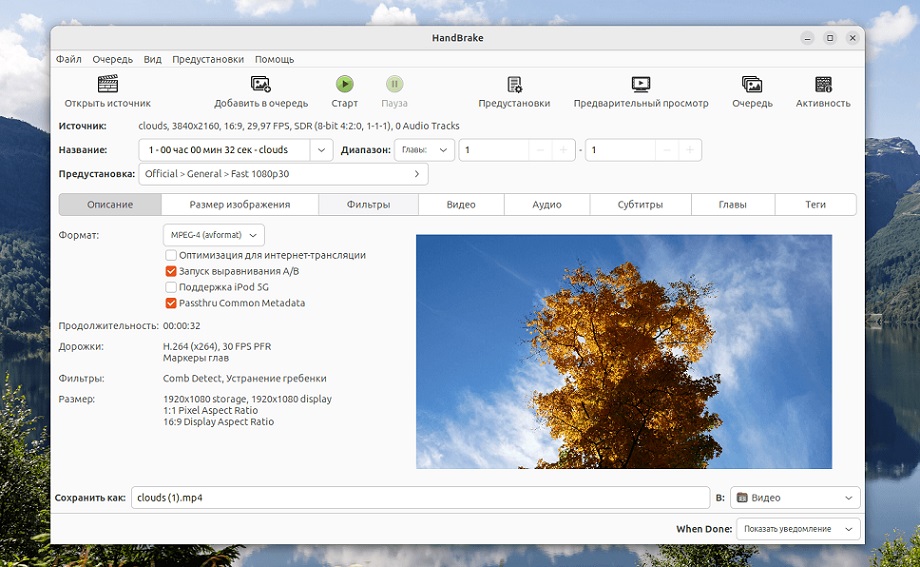
Task: Uncheck Запуск выравнивания A/B
Action: coord(171,271)
